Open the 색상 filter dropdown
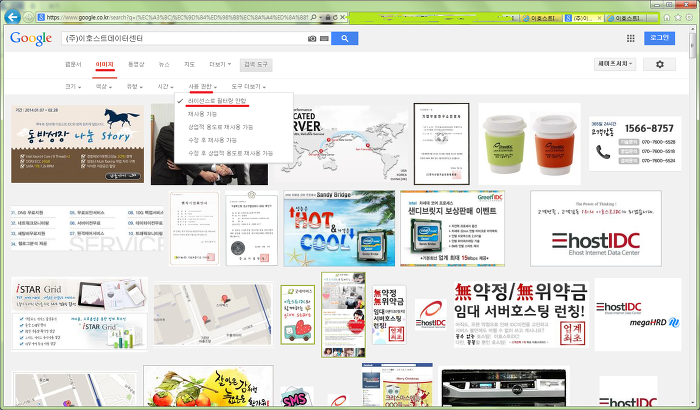Viewport: 700px width, 410px height. click(104, 86)
